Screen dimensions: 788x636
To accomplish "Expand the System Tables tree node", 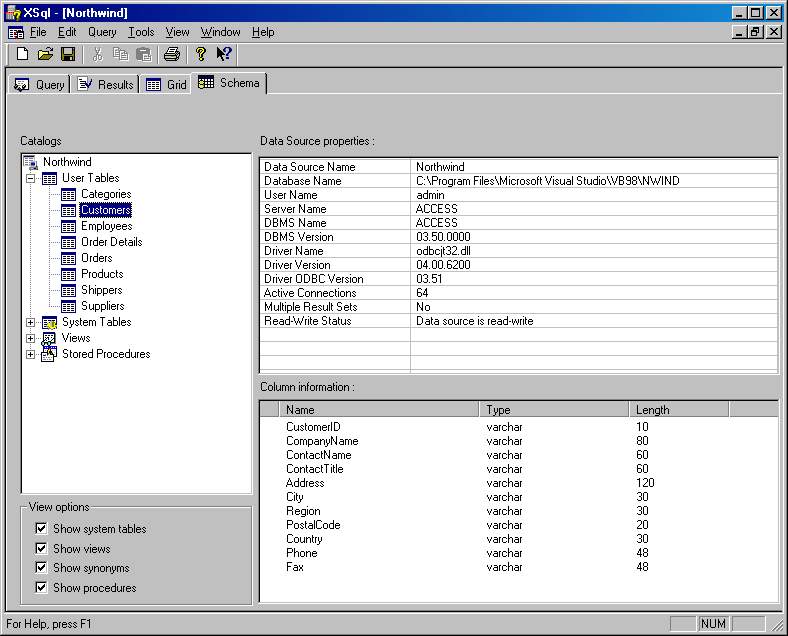I will 31,323.
